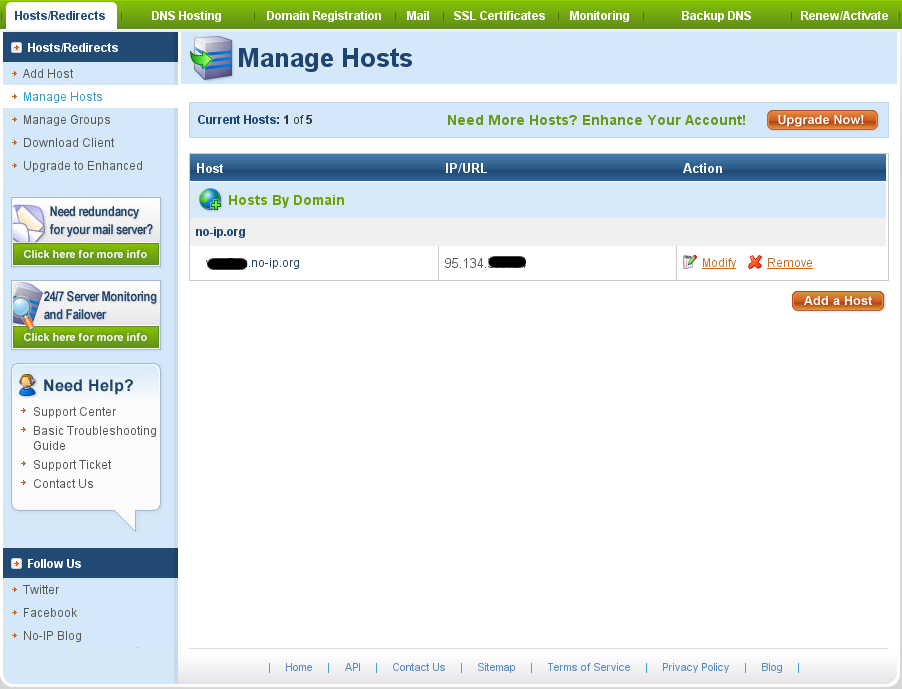Click the Host column header
The height and width of the screenshot is (689, 902).
pos(209,169)
